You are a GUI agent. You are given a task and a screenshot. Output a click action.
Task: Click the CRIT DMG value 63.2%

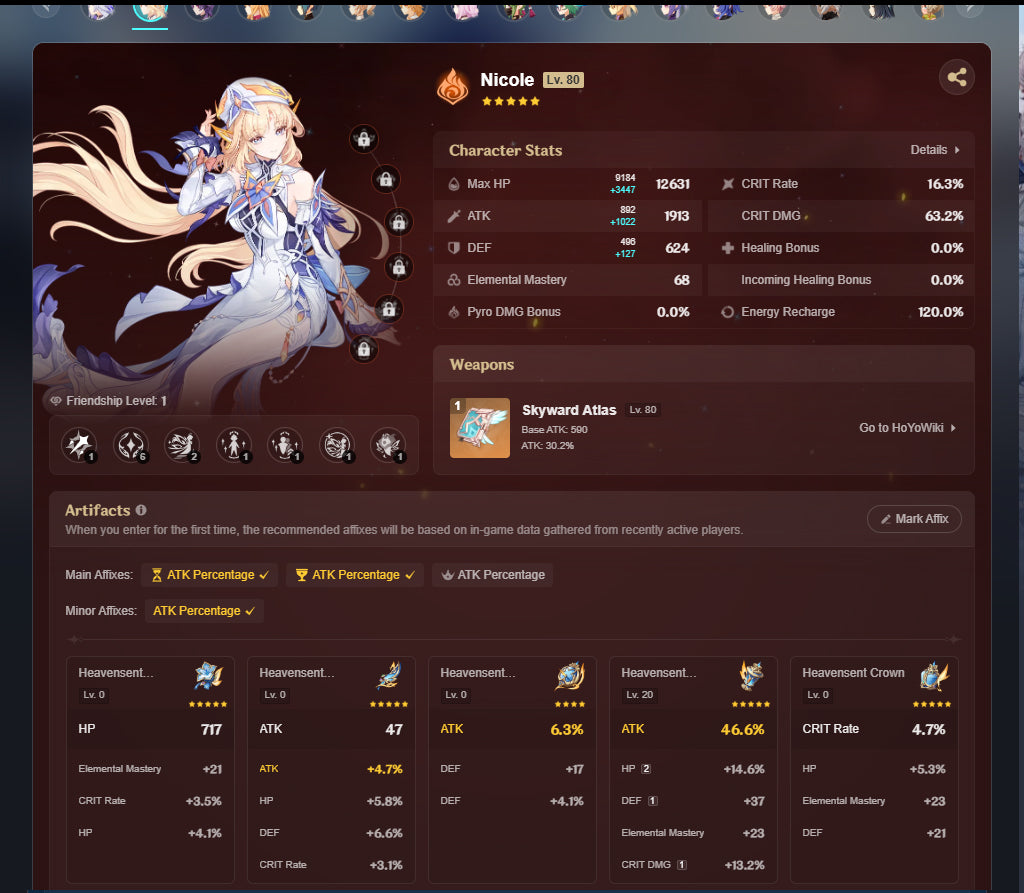[x=944, y=216]
